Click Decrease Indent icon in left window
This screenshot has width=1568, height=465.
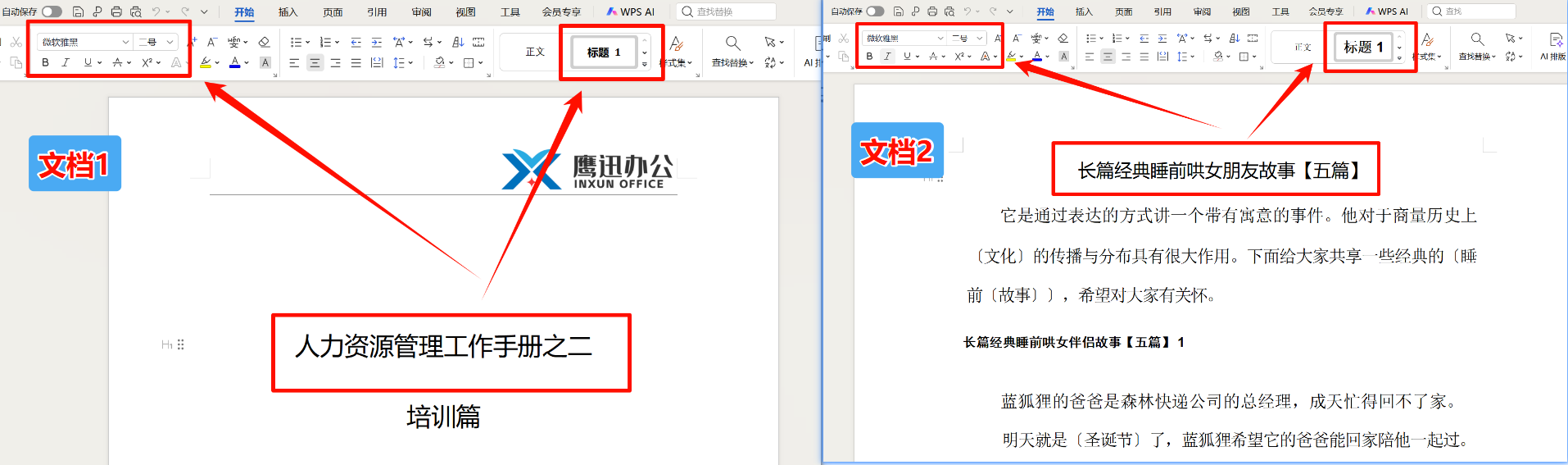[x=356, y=42]
